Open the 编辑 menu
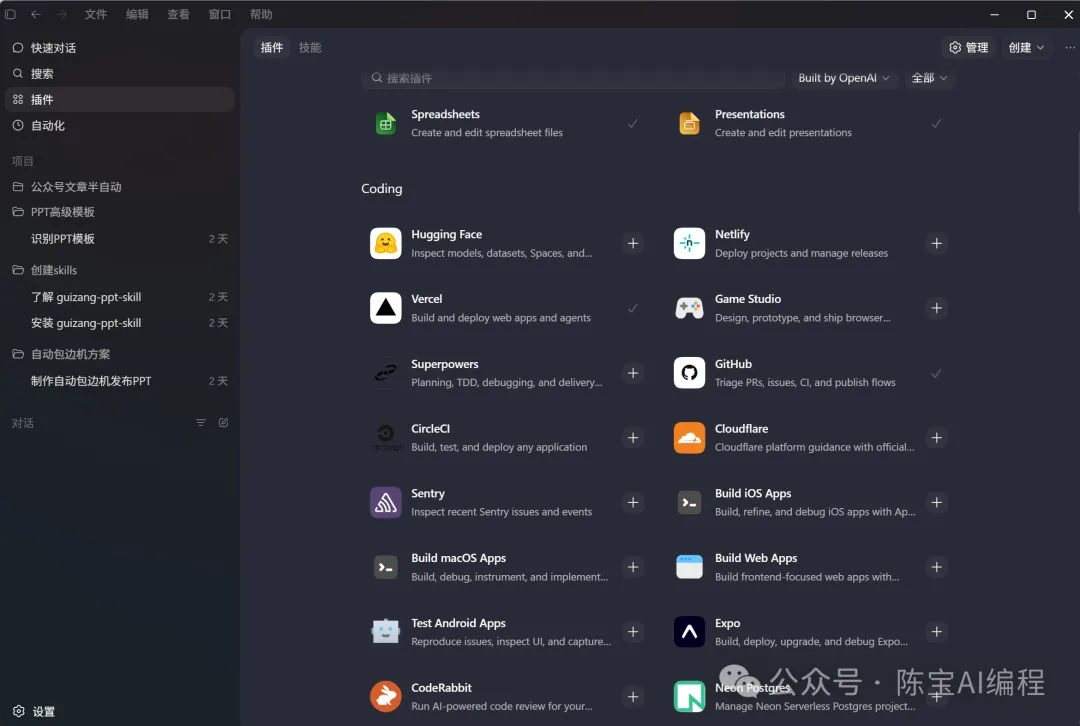Screen dimensions: 1080x726 [x=137, y=14]
